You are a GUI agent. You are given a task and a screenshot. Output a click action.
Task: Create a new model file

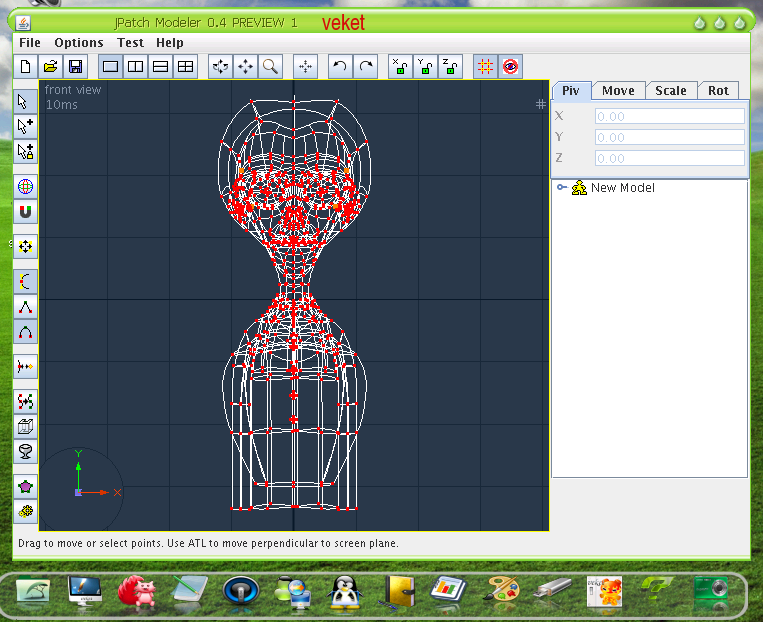point(25,67)
